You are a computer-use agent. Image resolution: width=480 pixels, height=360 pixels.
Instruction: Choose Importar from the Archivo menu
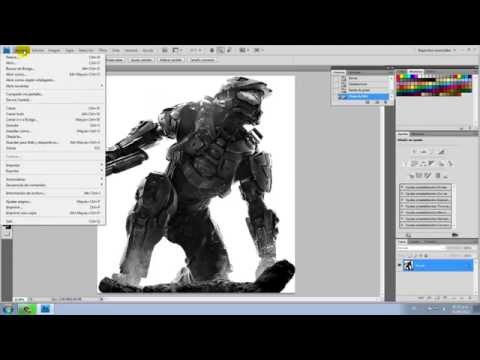pyautogui.click(x=53, y=165)
